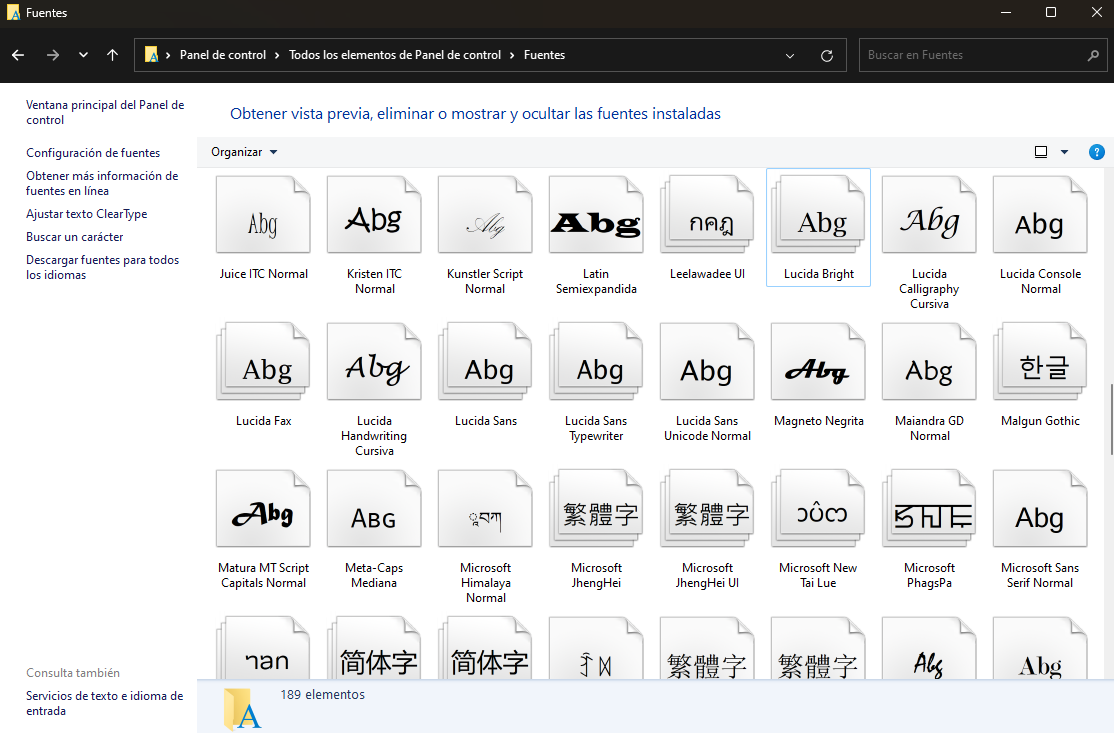Image resolution: width=1114 pixels, height=733 pixels.
Task: Open the recent locations dropdown arrow
Action: point(83,55)
